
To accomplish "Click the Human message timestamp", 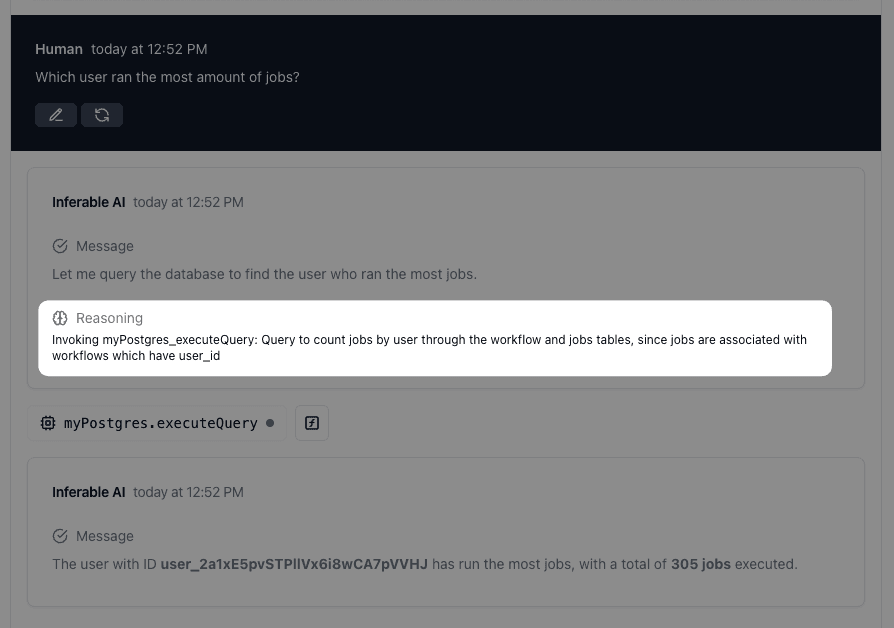I will [149, 49].
